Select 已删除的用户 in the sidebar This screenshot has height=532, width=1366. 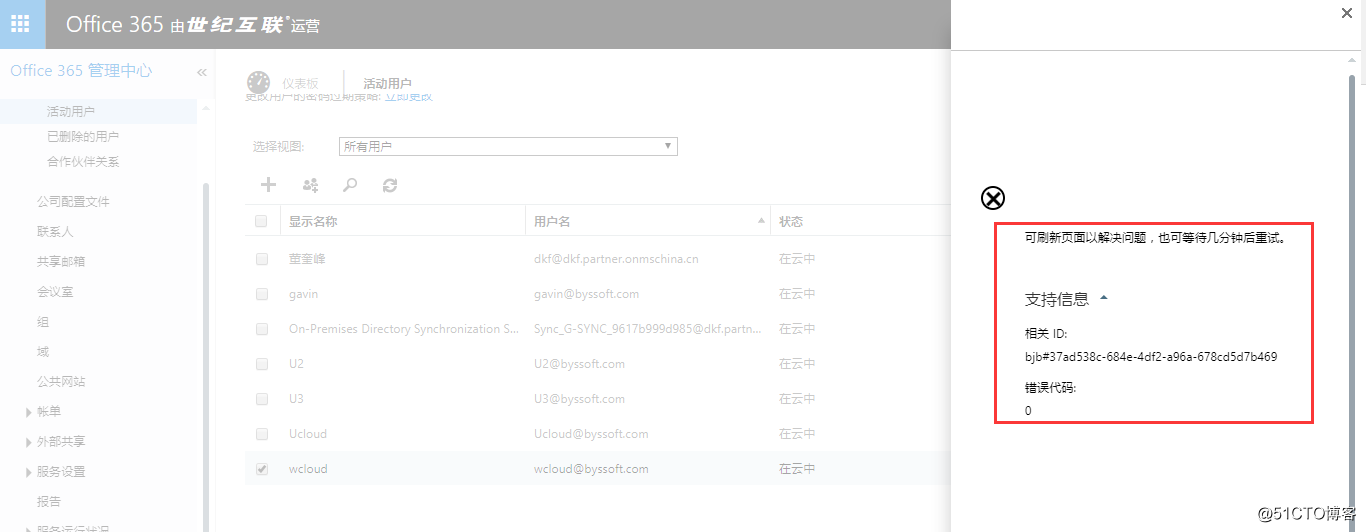83,136
